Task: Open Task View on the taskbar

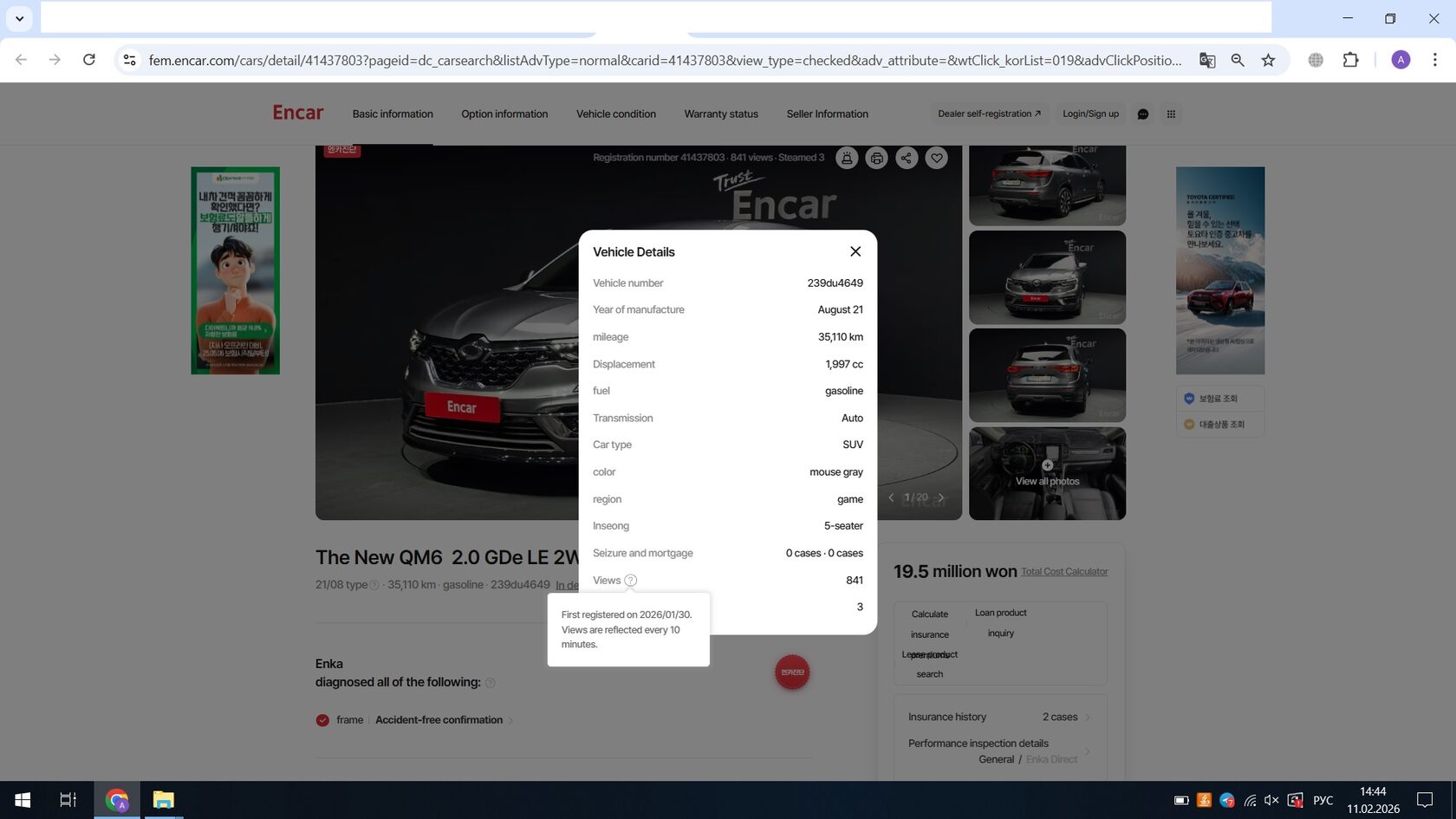Action: [x=68, y=800]
